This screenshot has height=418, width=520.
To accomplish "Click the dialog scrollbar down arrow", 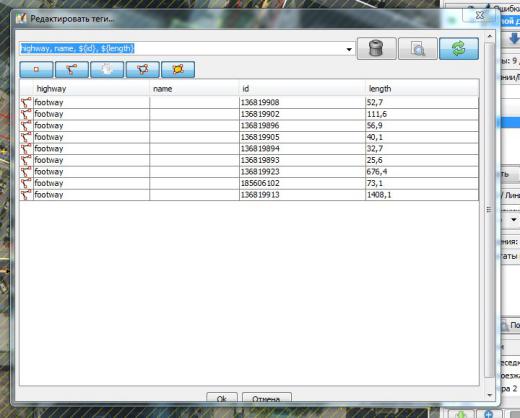I will tap(489, 395).
